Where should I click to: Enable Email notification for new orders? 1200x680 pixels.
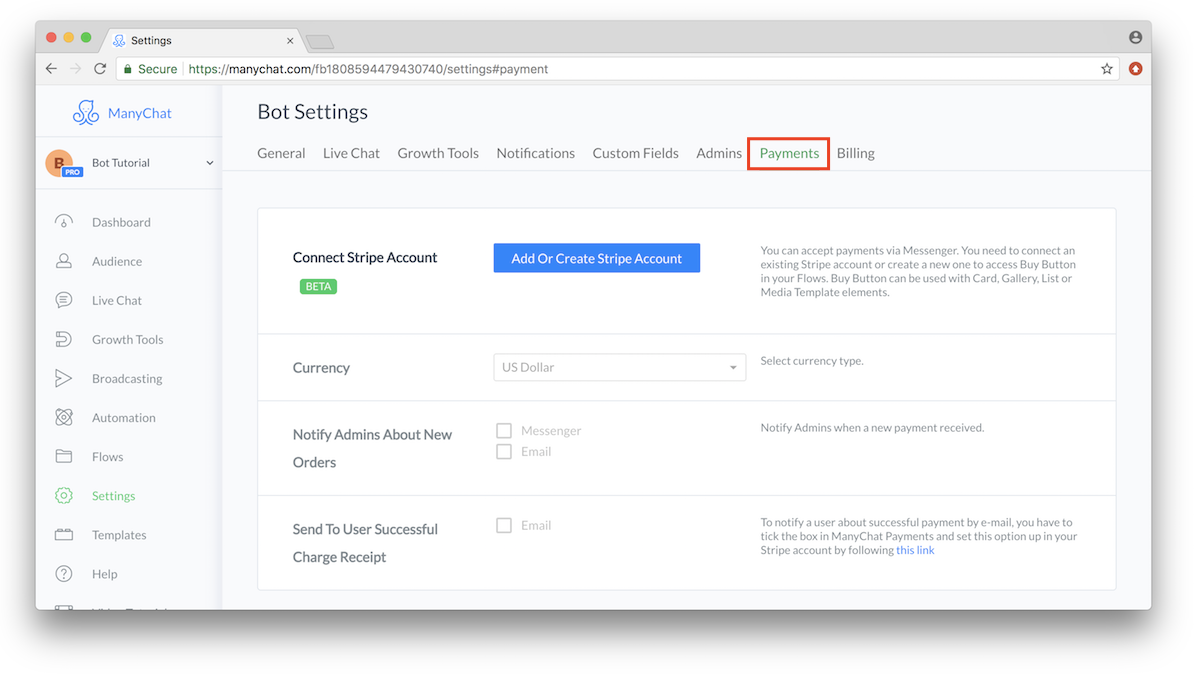504,451
